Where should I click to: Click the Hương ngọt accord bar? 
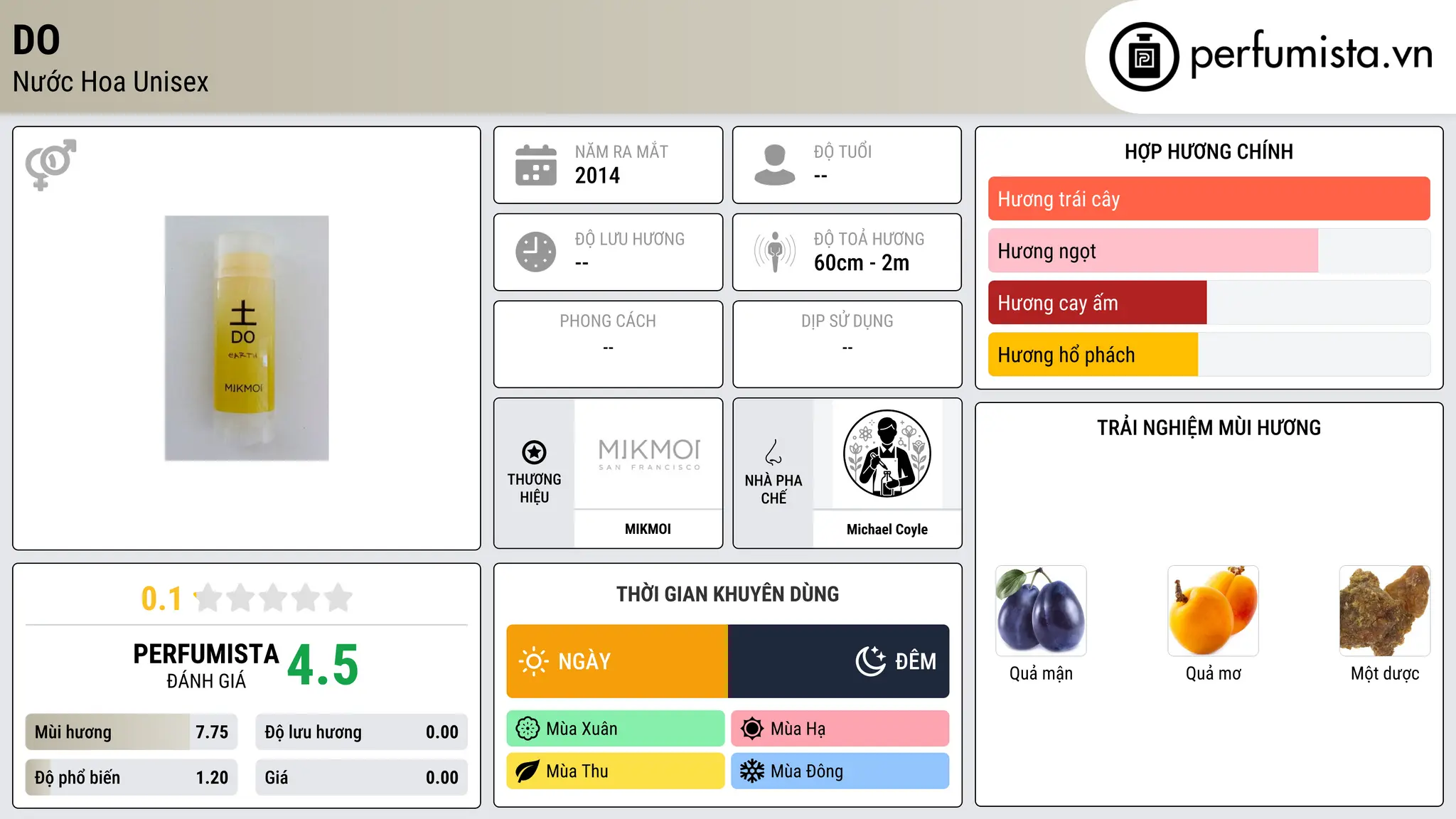pyautogui.click(x=1209, y=251)
